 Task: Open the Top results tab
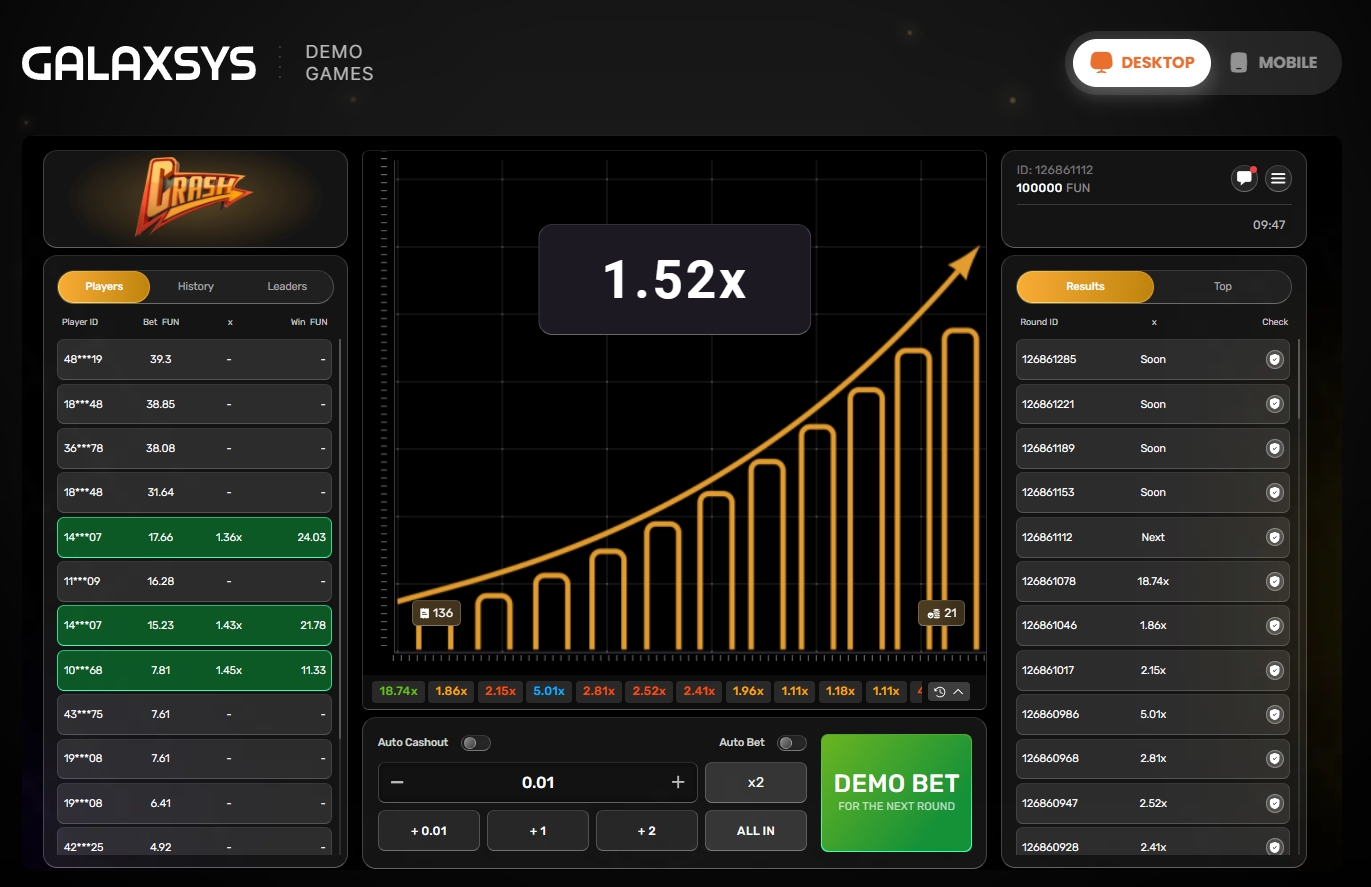pos(1222,286)
